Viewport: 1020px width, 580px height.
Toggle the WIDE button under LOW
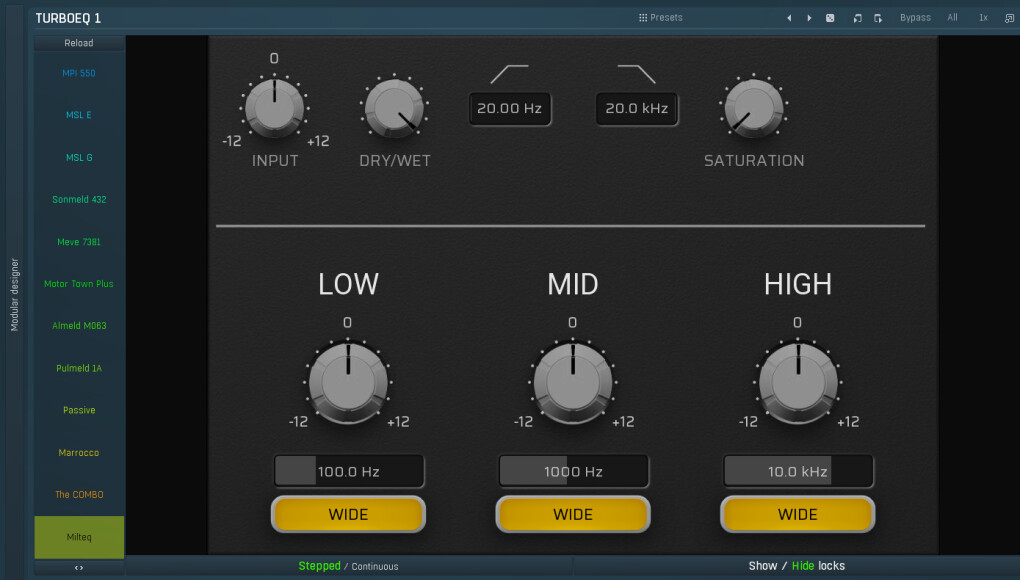348,514
